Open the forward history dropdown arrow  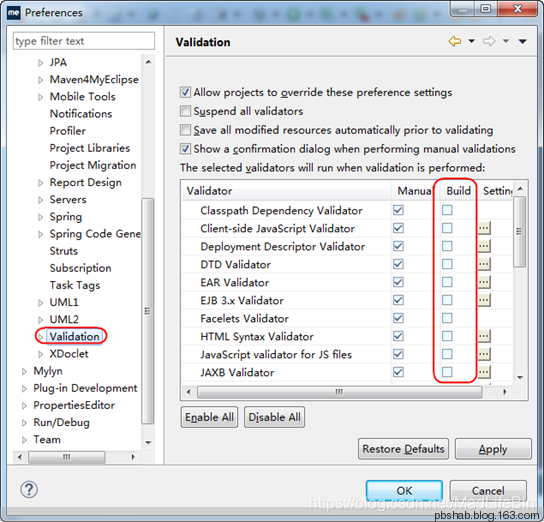[x=506, y=41]
